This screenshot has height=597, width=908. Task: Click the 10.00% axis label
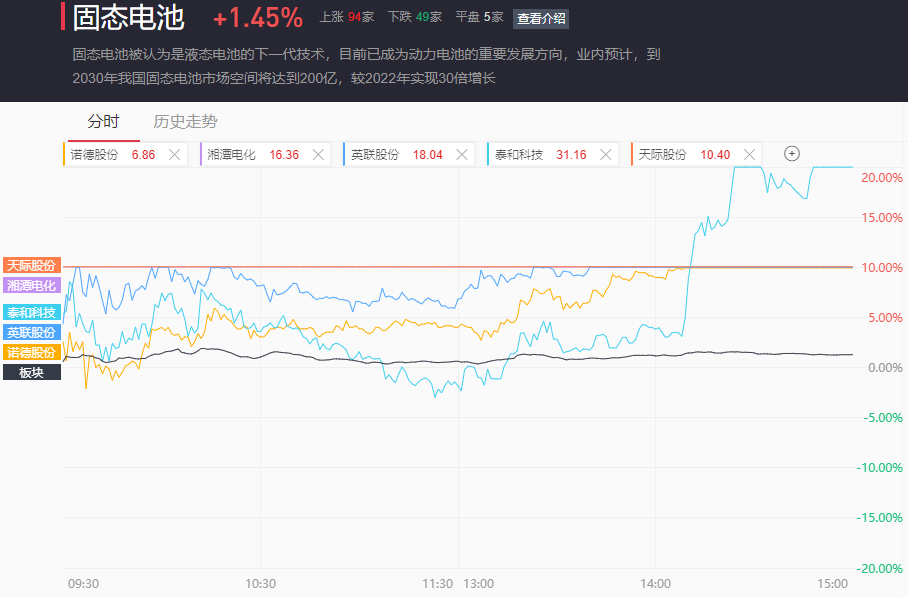click(x=881, y=268)
